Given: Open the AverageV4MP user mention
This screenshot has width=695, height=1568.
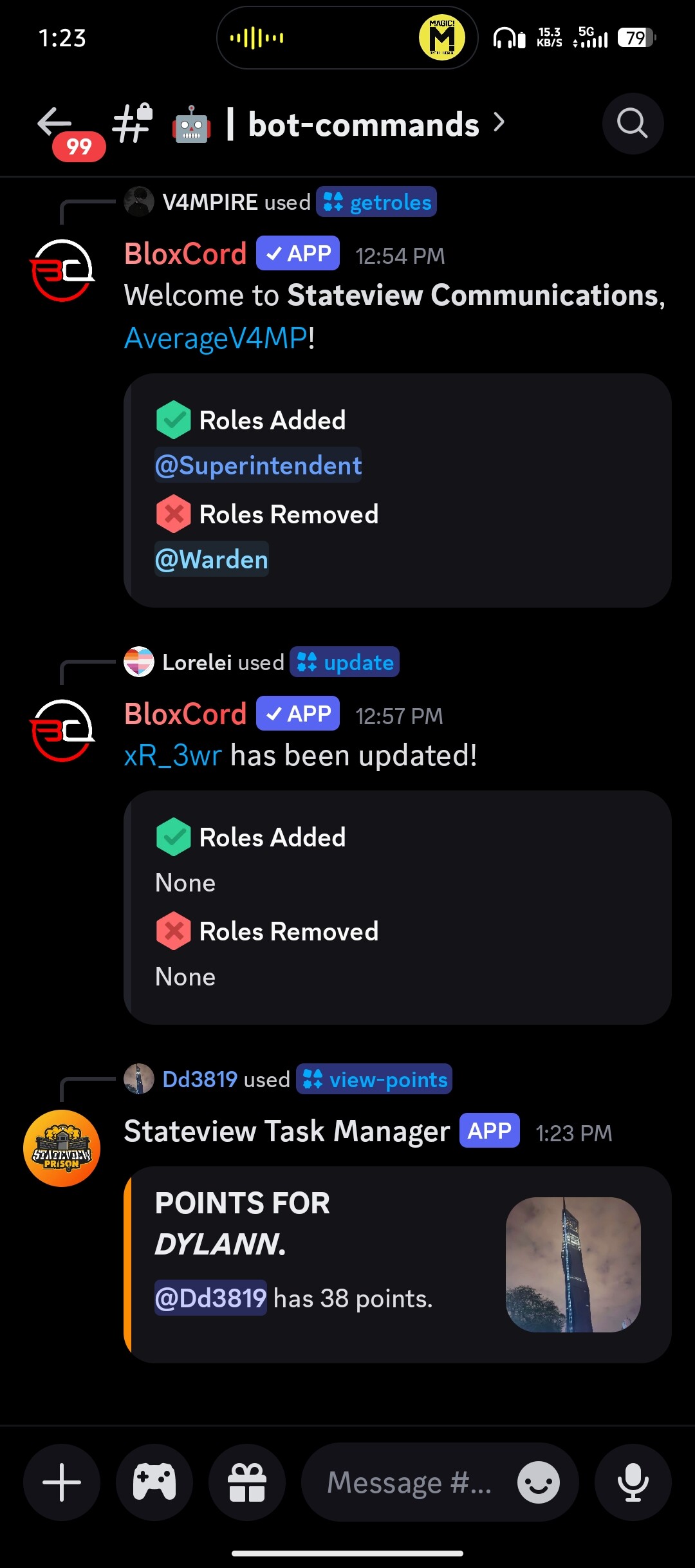Looking at the screenshot, I should 216,338.
